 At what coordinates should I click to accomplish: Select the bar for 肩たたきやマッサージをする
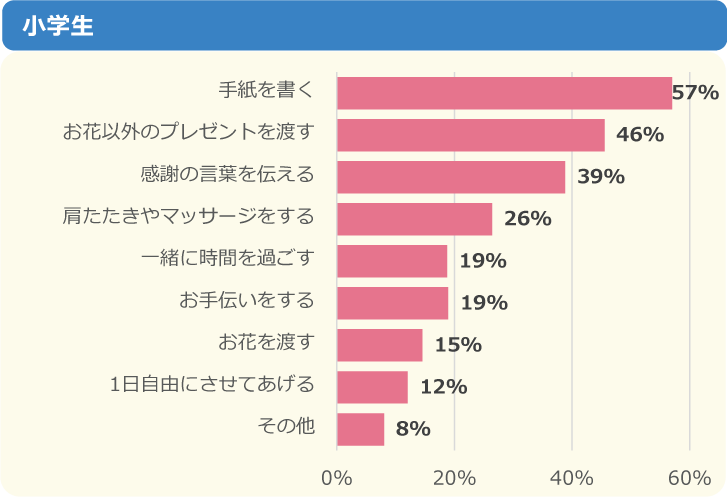pyautogui.click(x=414, y=219)
